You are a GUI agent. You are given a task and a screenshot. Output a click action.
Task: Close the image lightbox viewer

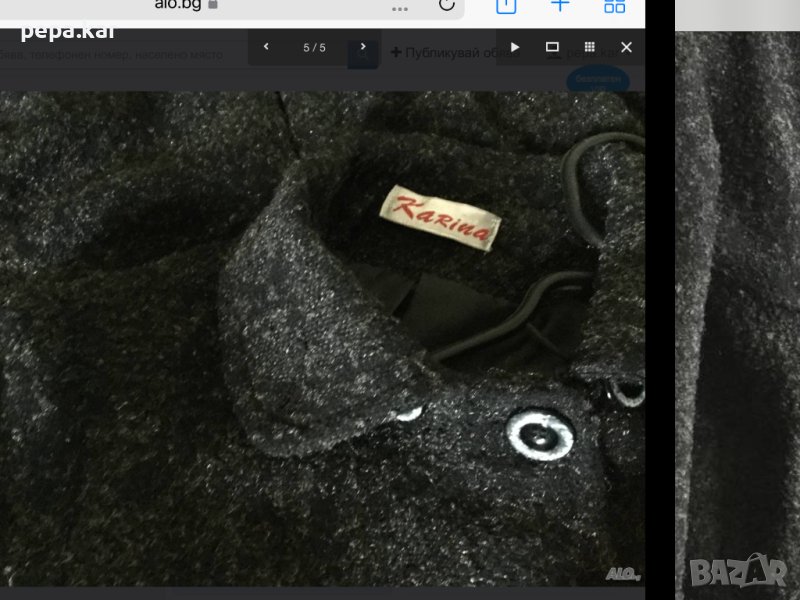pyautogui.click(x=626, y=47)
